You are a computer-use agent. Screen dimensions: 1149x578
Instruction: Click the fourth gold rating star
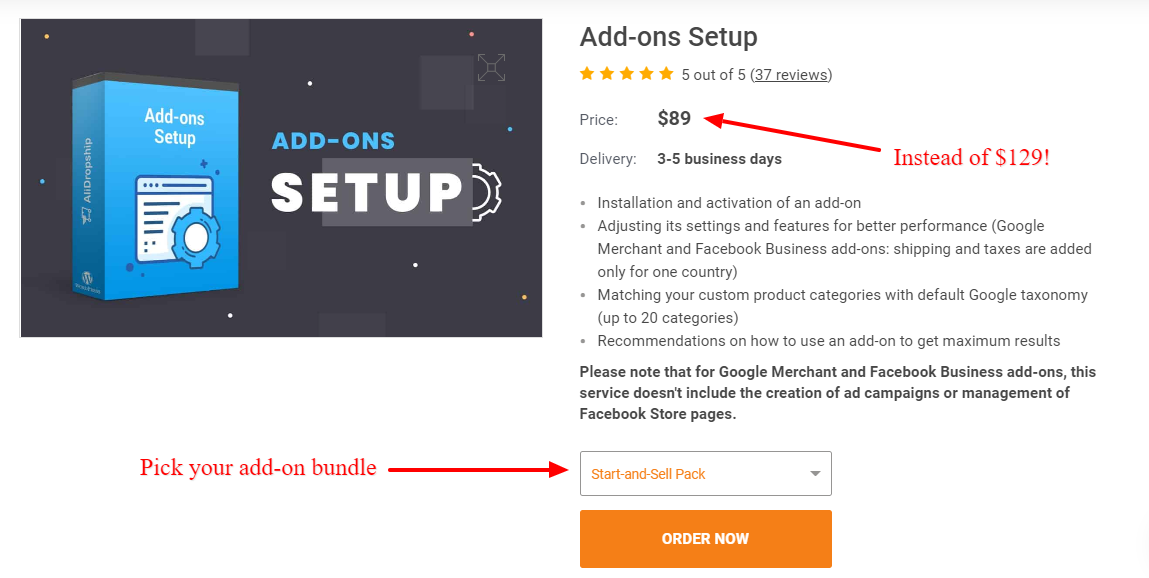pyautogui.click(x=646, y=73)
